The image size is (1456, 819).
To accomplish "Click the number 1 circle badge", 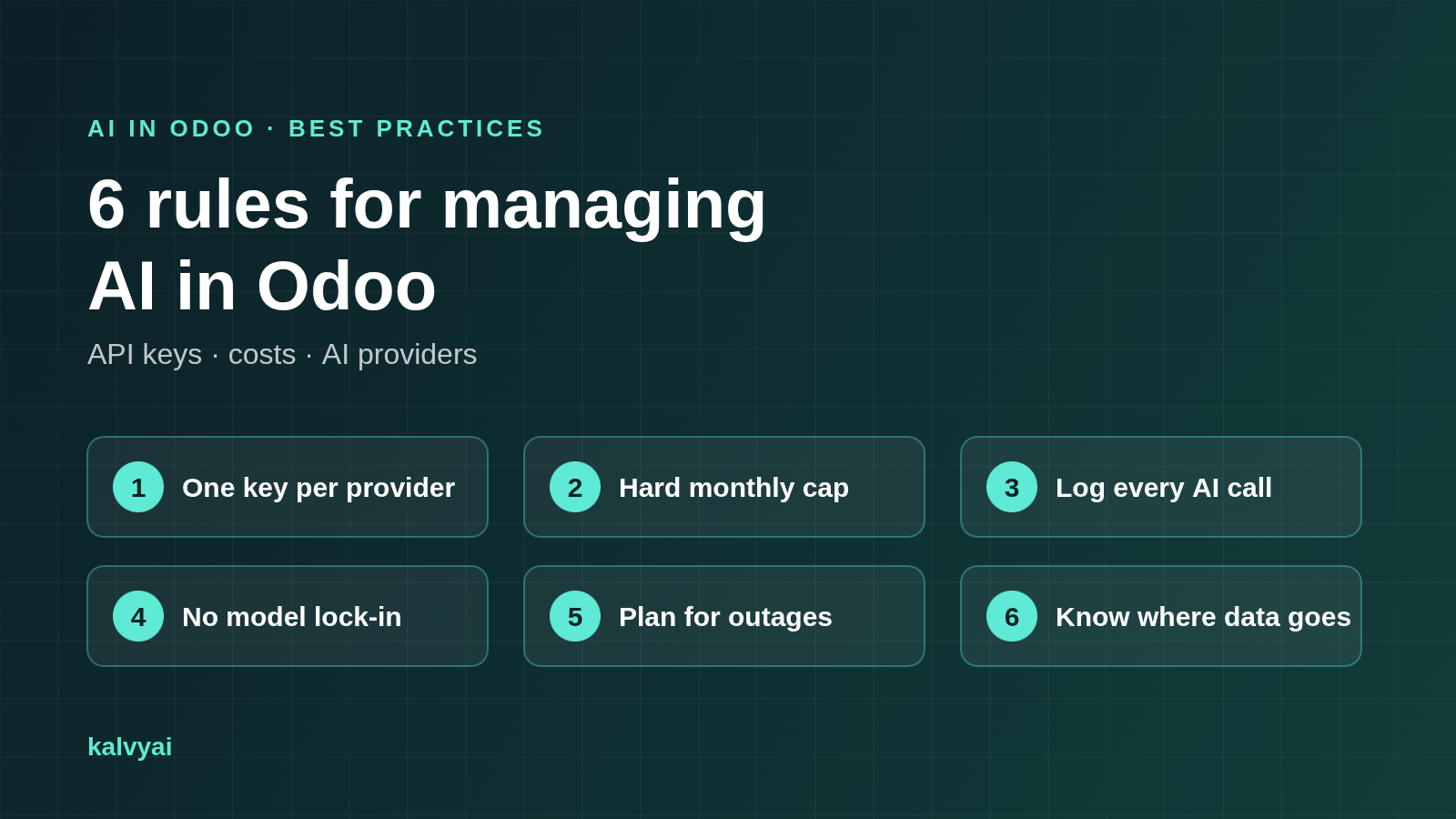I will click(138, 487).
